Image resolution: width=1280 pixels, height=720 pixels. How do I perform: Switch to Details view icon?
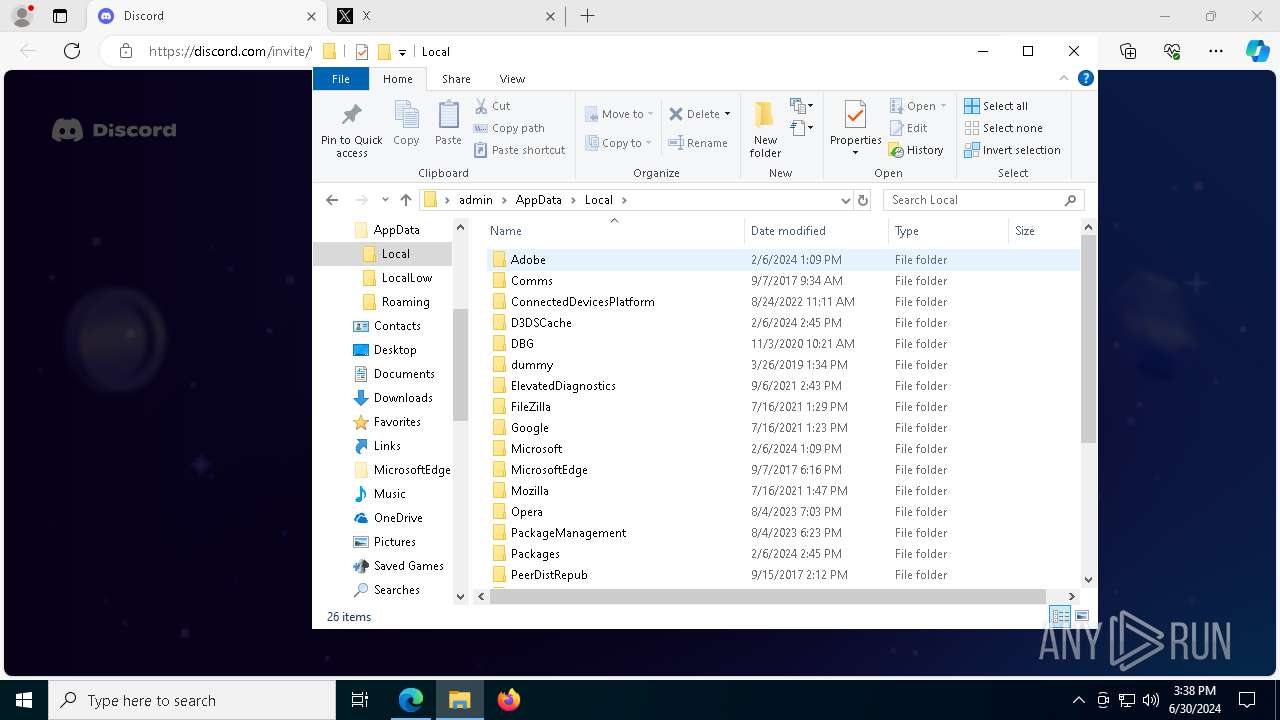(1060, 616)
